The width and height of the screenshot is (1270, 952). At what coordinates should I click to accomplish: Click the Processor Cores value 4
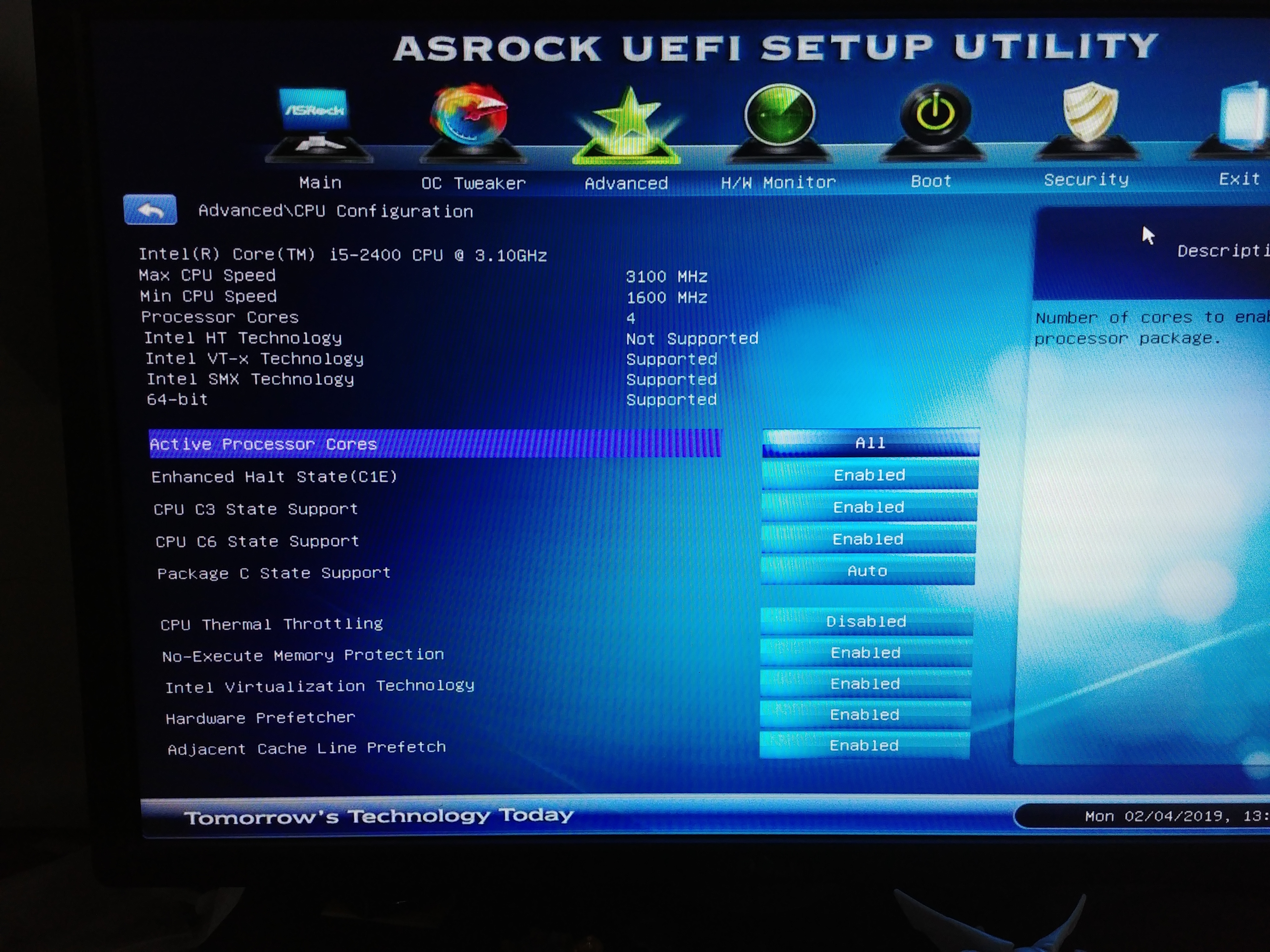click(x=631, y=318)
